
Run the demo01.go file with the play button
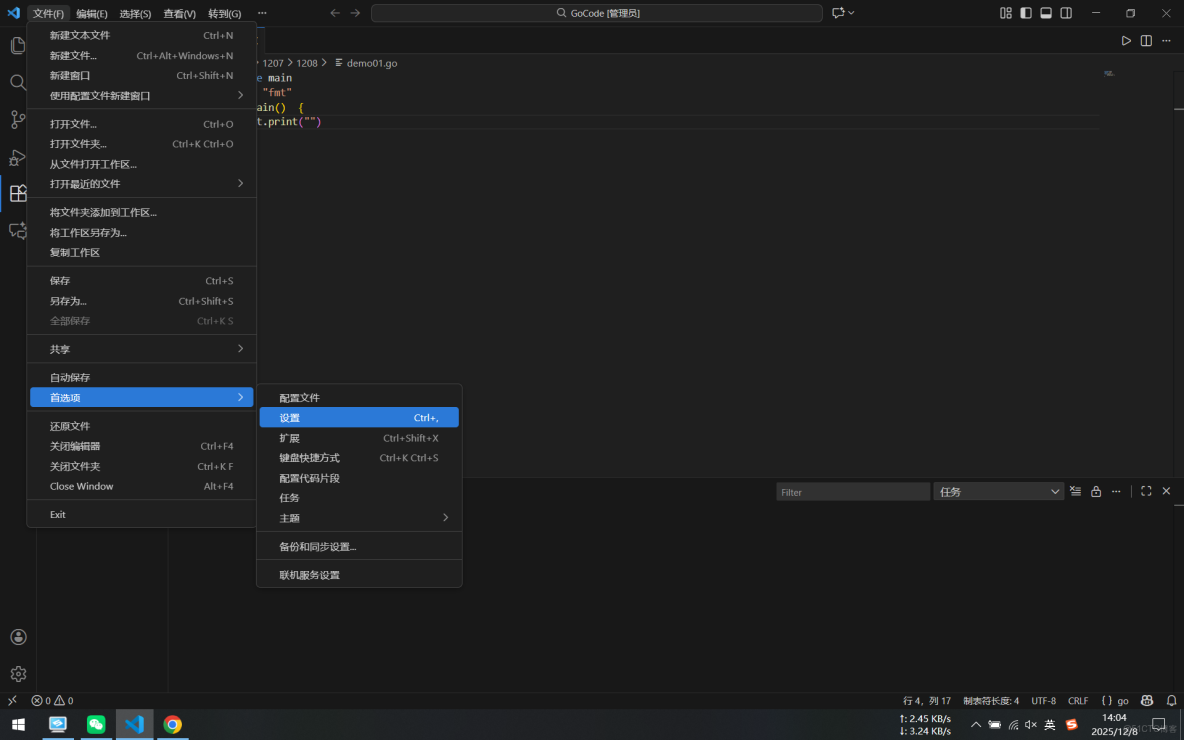[x=1126, y=40]
